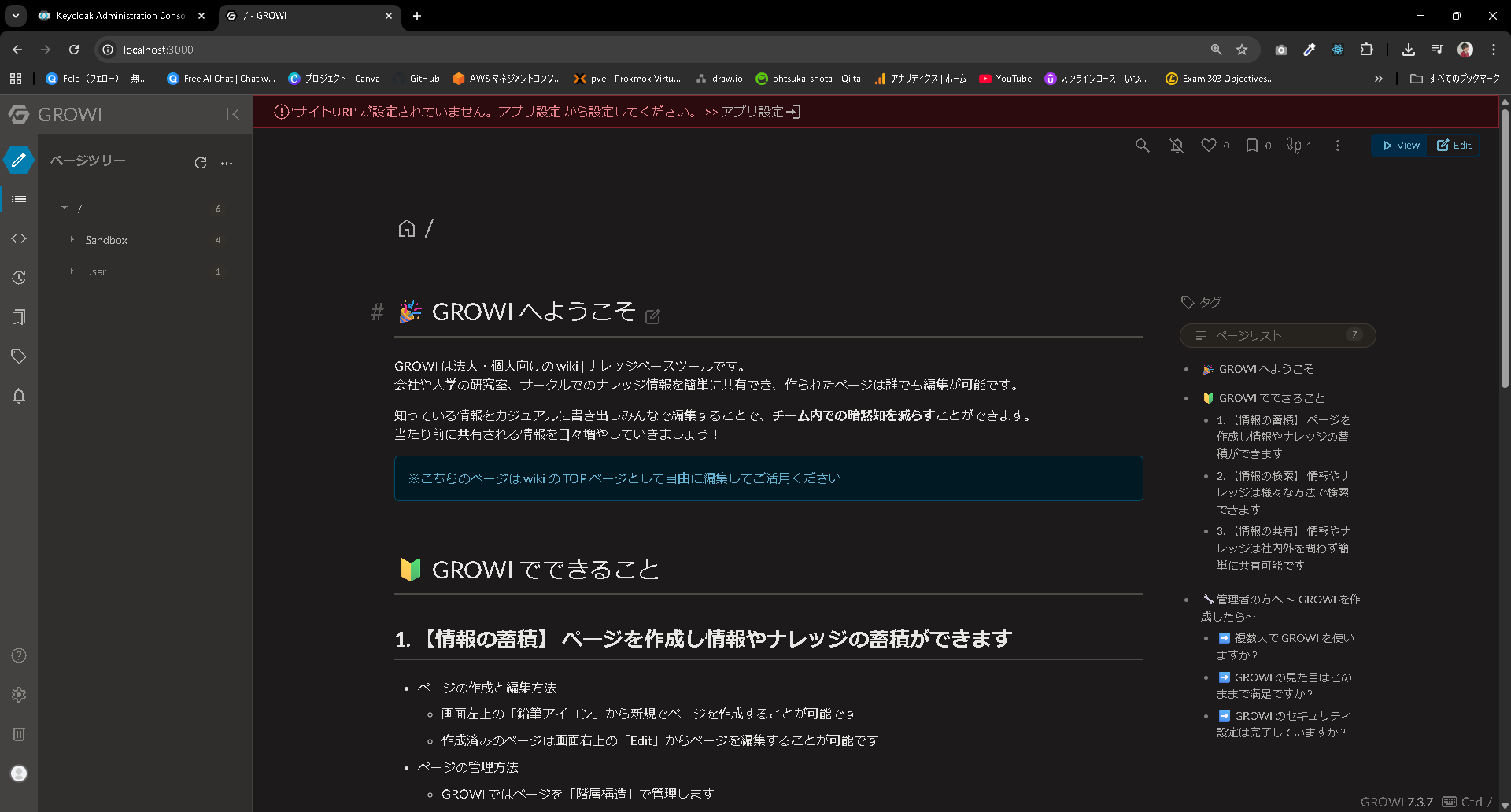Open browser zoom magnifier icon
This screenshot has height=812, width=1511.
(1216, 50)
